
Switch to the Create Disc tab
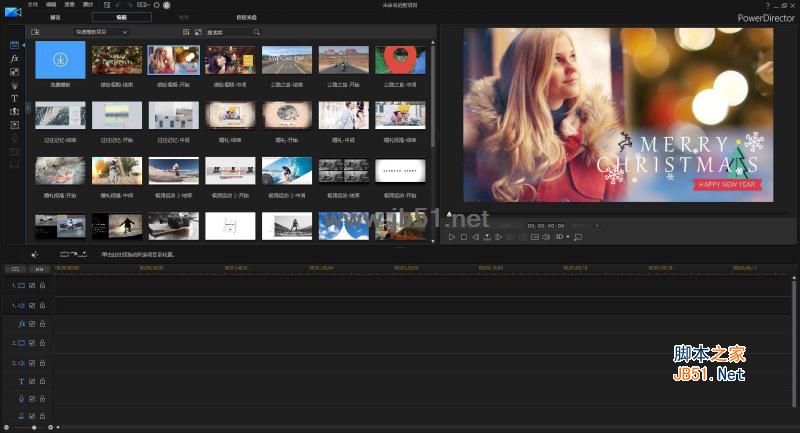tap(246, 17)
